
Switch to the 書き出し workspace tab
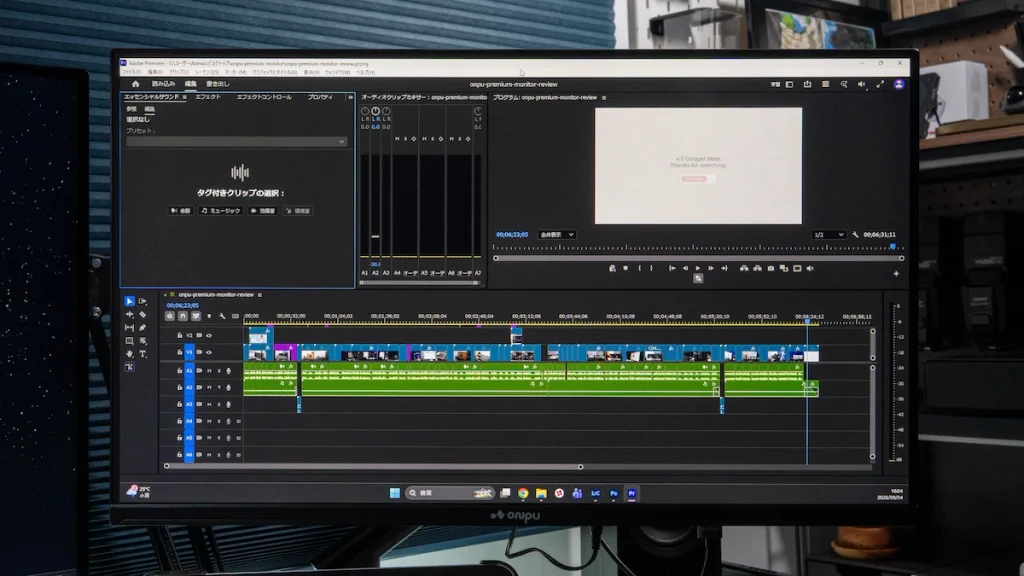pos(217,84)
